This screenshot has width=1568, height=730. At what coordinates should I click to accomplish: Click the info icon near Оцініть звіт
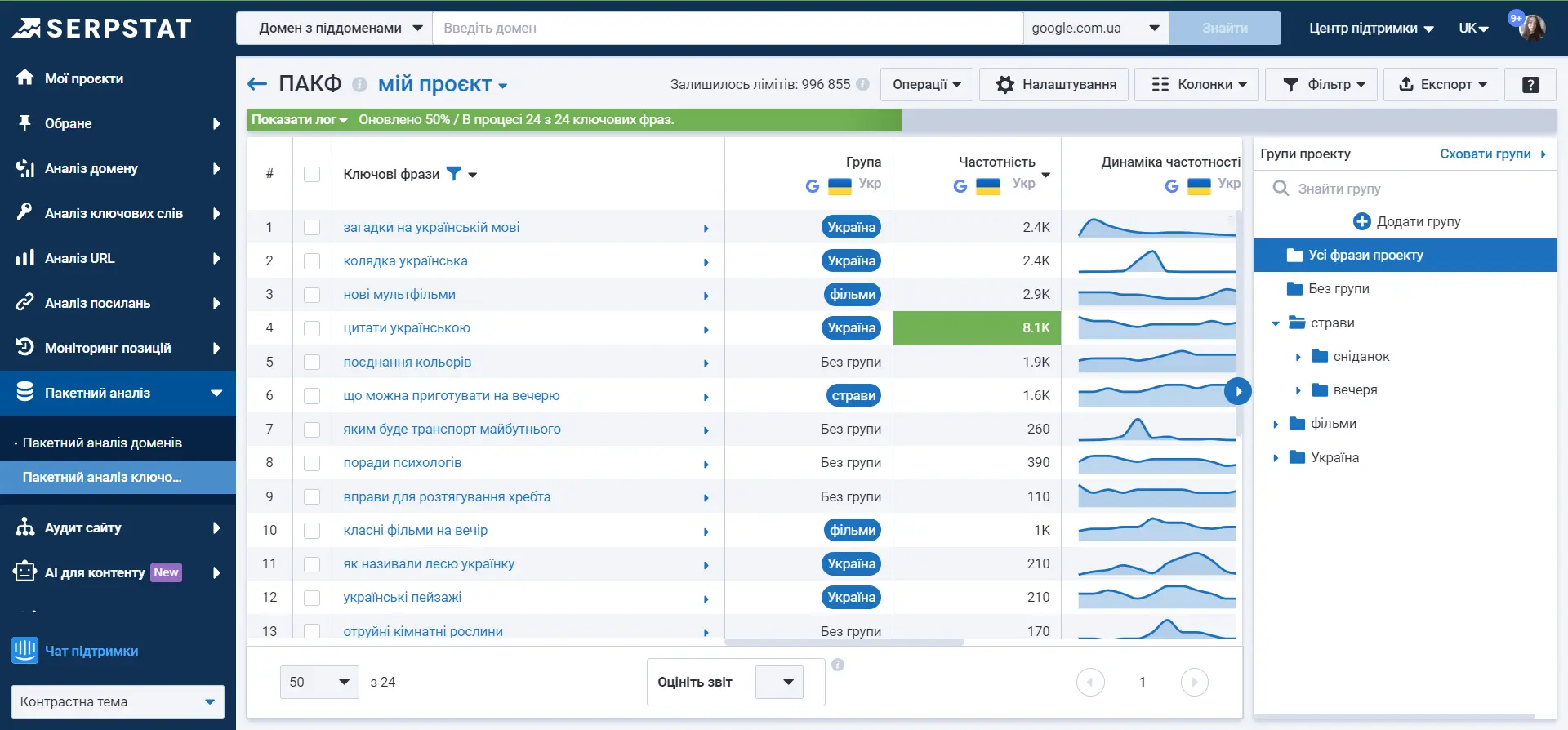838,665
